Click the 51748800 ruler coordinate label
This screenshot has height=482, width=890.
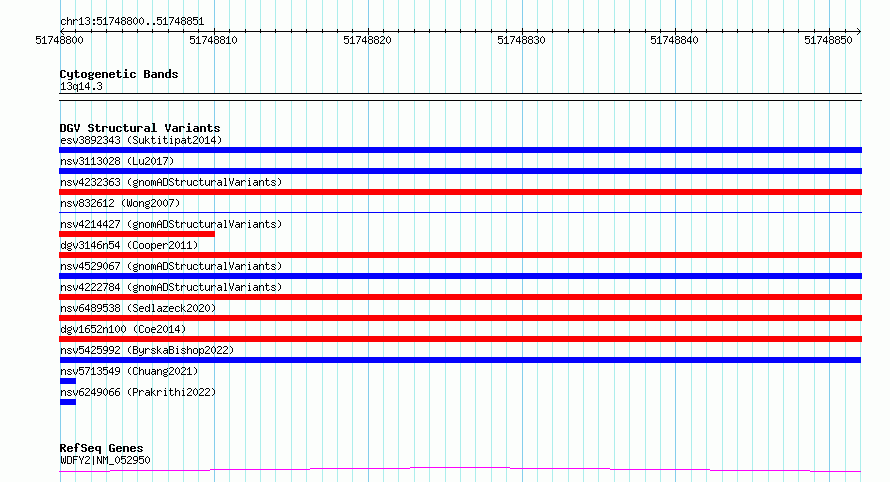[59, 40]
